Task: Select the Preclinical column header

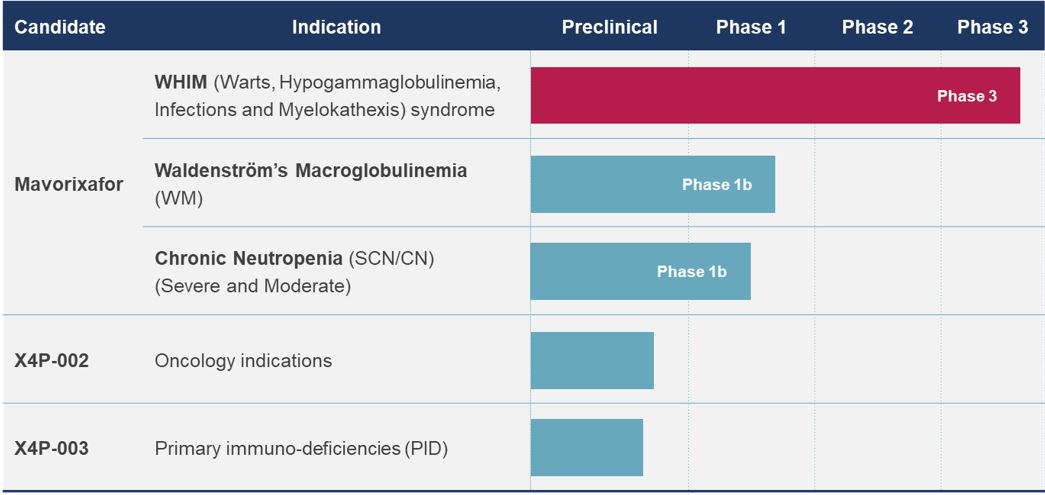Action: click(609, 27)
